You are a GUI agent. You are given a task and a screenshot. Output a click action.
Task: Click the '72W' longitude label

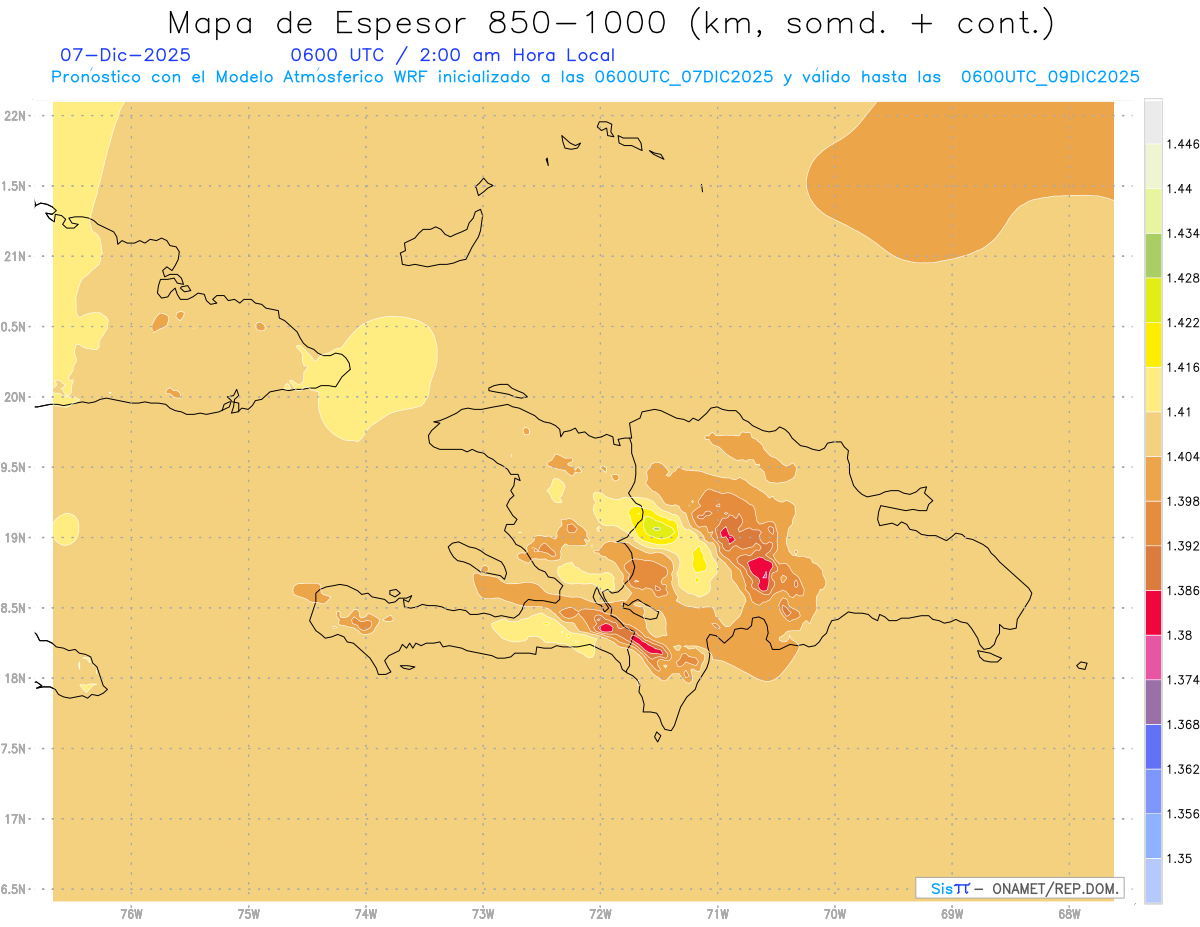click(600, 914)
